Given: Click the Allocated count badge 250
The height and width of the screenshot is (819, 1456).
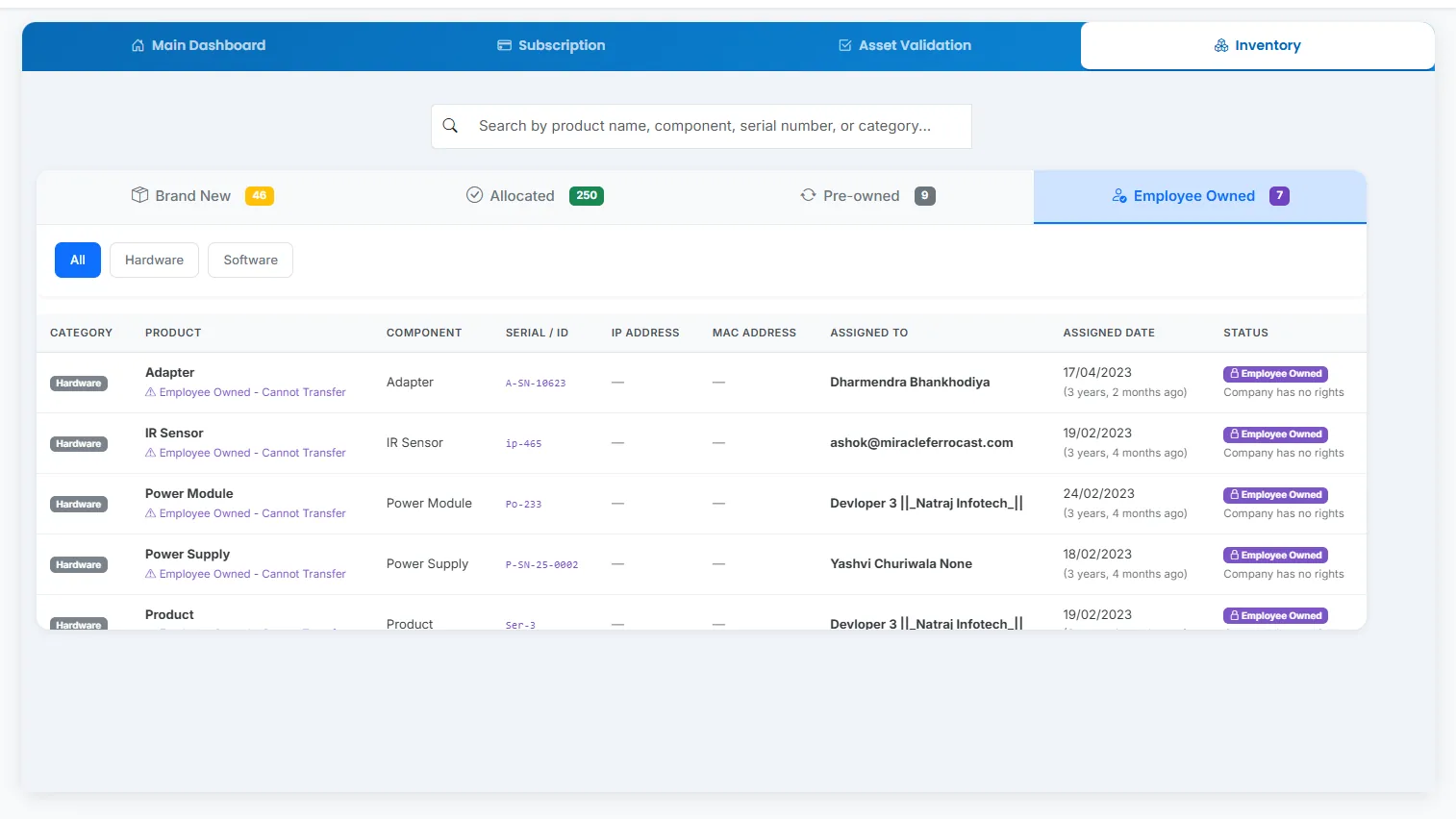Looking at the screenshot, I should tap(587, 196).
